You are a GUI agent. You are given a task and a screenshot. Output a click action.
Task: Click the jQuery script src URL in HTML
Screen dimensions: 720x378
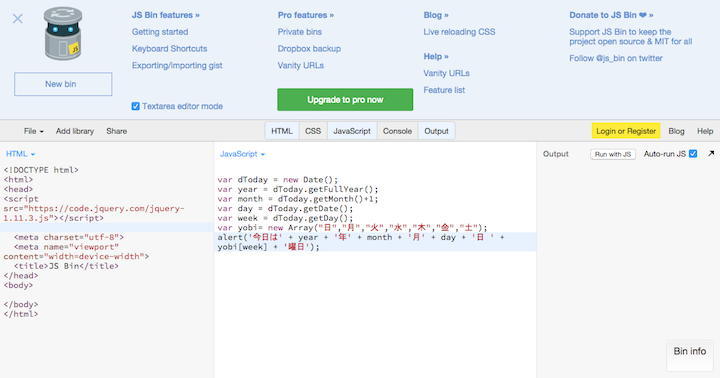coord(94,213)
